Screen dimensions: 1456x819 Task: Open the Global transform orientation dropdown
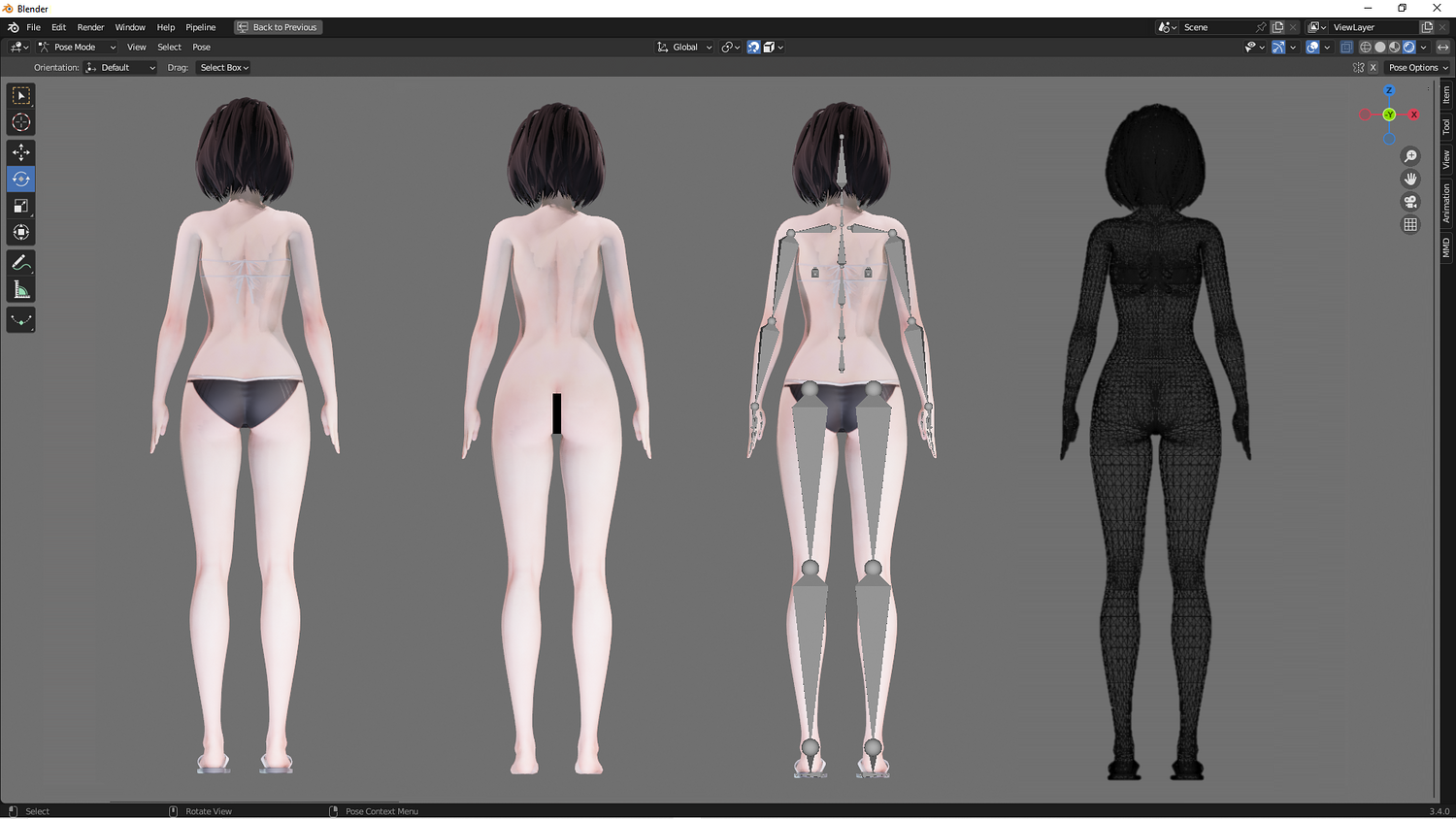click(x=685, y=47)
